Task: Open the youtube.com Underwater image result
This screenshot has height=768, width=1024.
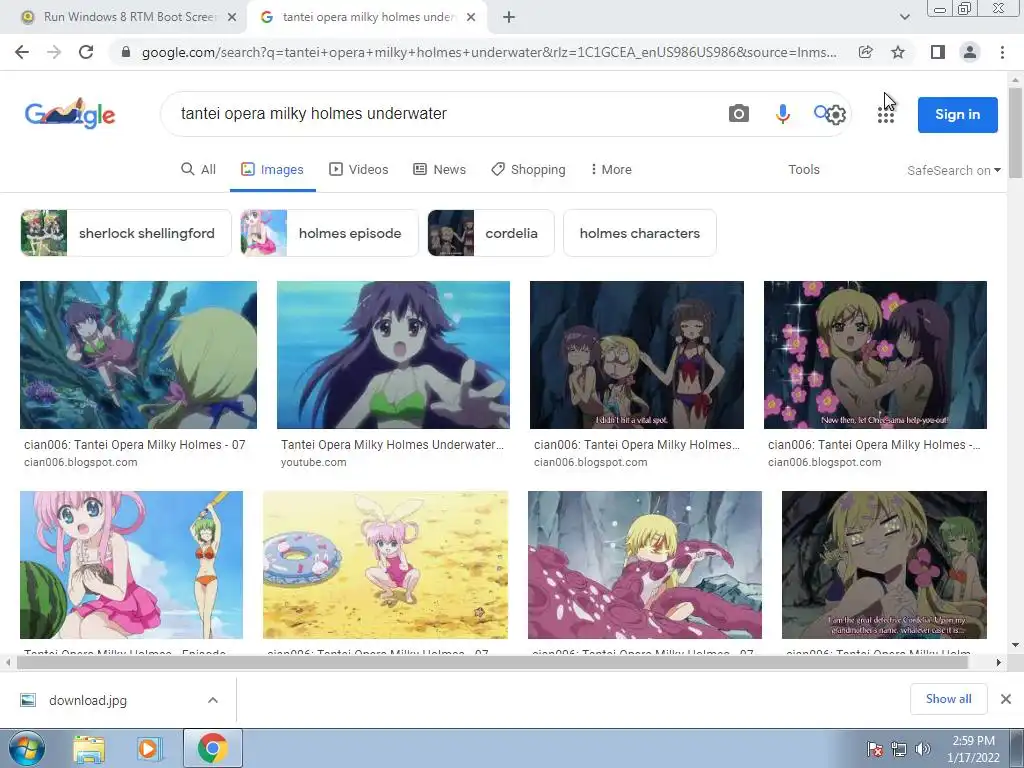Action: (x=393, y=355)
